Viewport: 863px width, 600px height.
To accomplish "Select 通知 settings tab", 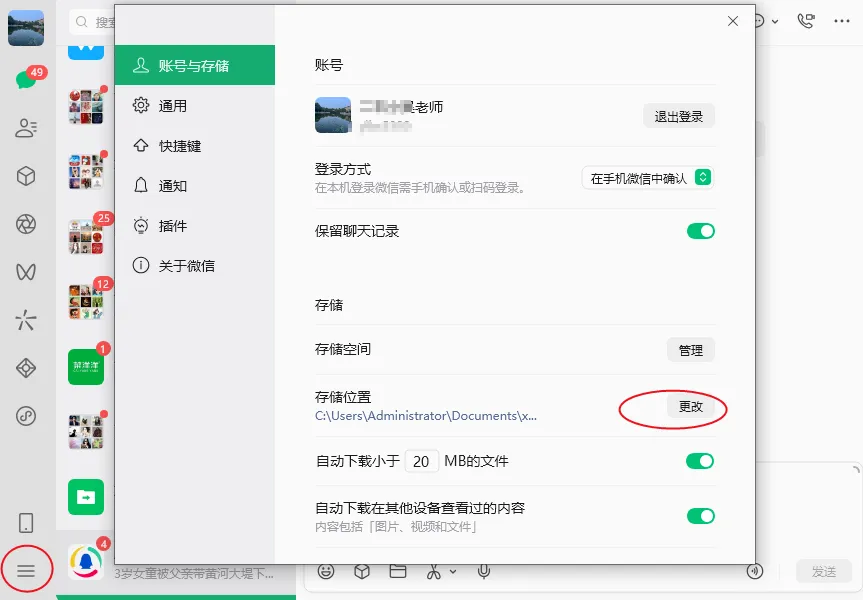I will 195,186.
